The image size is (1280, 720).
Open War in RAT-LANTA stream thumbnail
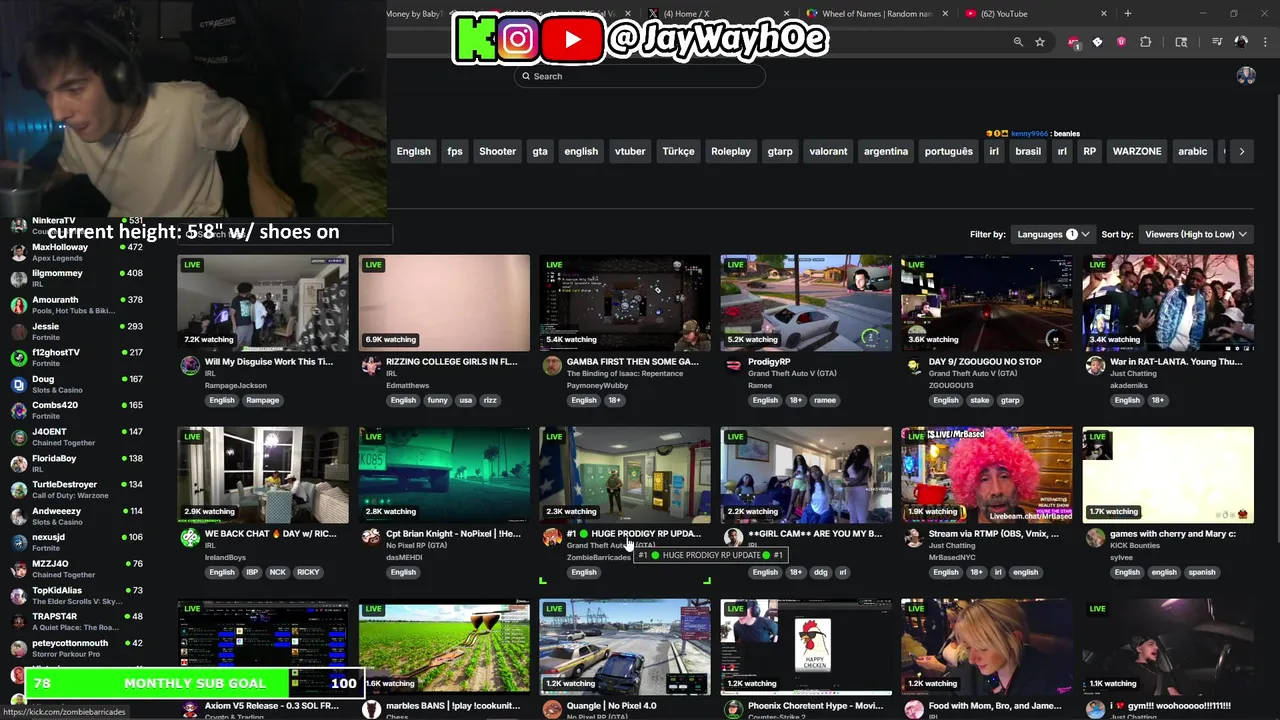(x=1168, y=302)
